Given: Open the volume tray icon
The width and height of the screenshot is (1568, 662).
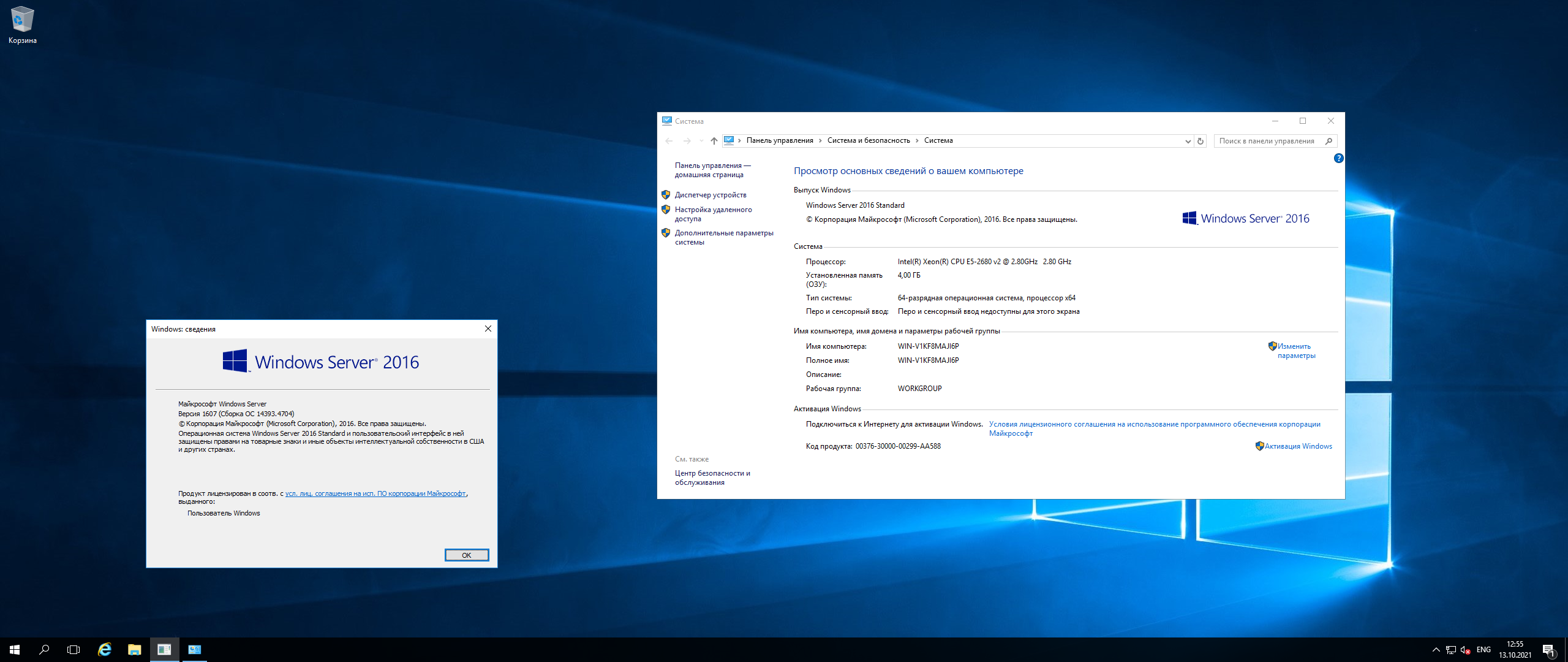Looking at the screenshot, I should [x=1465, y=650].
